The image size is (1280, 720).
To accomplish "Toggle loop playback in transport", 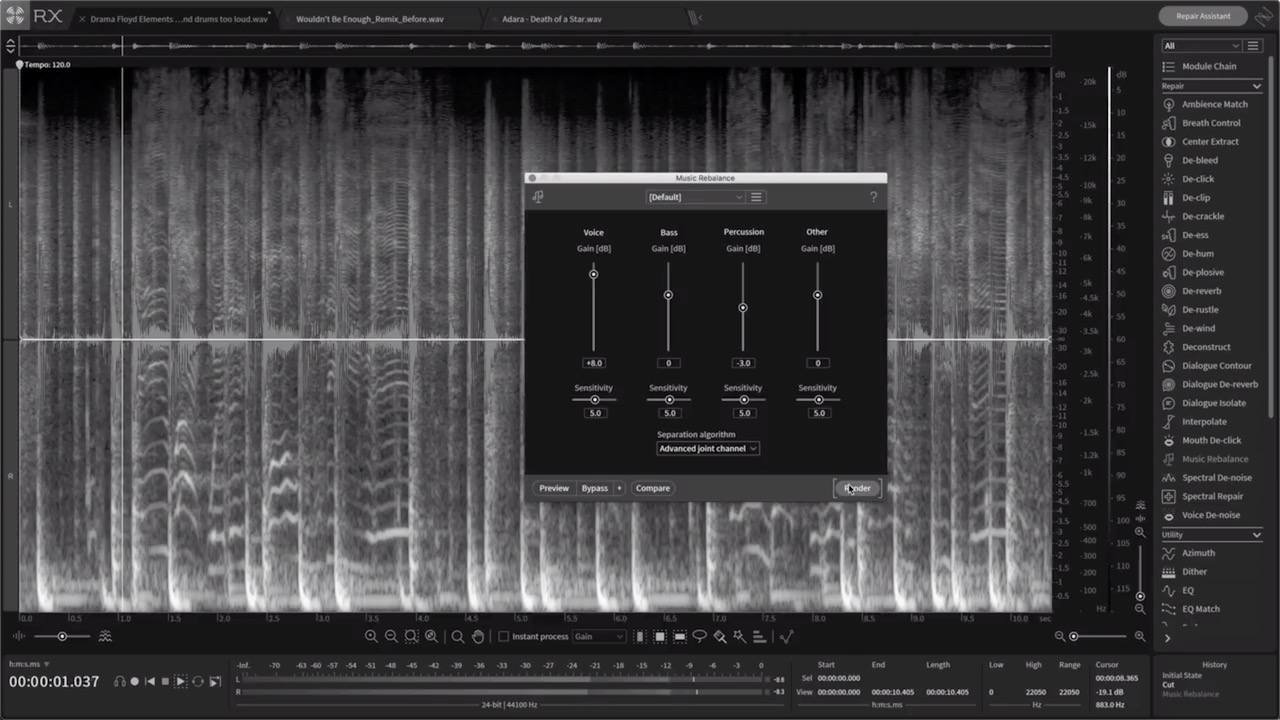I will click(197, 681).
